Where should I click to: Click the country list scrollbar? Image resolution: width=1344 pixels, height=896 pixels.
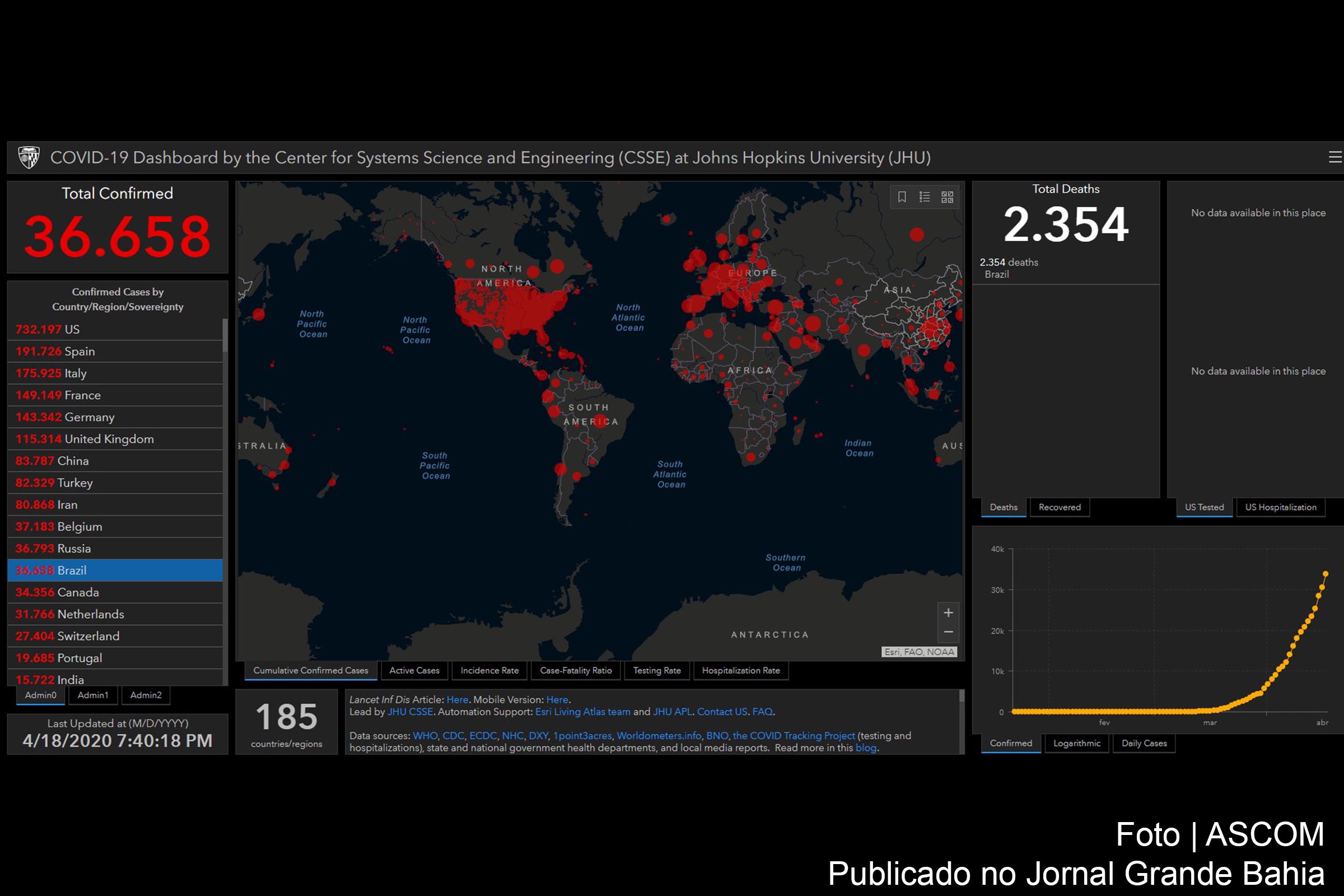click(x=225, y=335)
